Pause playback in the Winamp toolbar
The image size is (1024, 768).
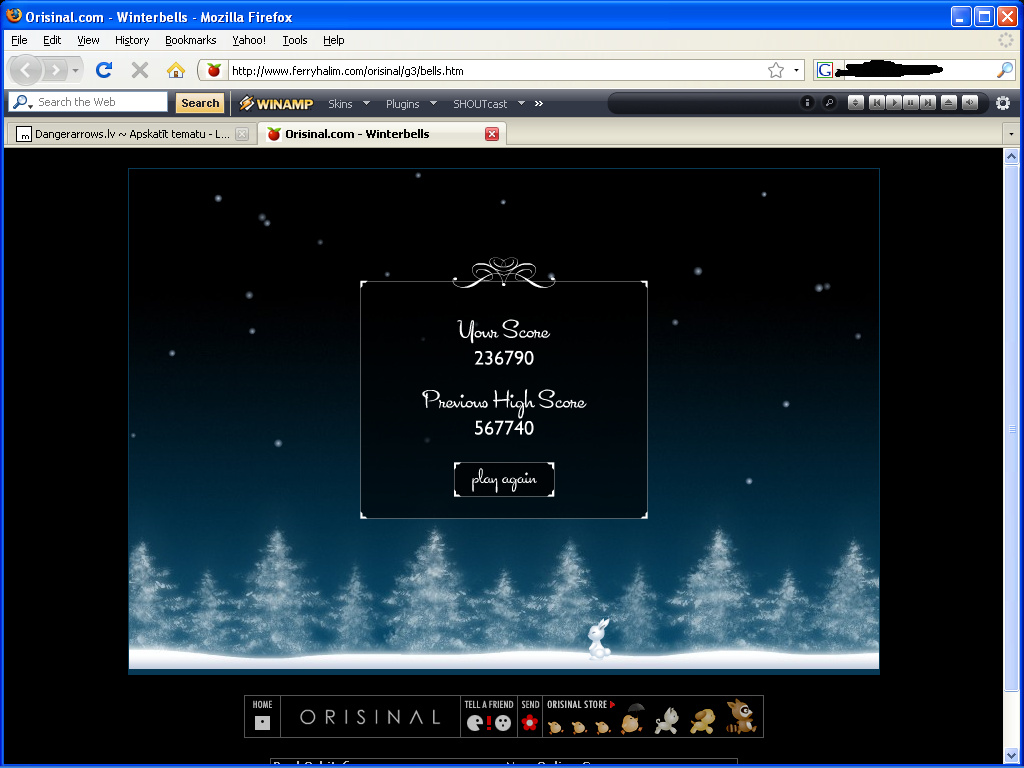point(911,103)
